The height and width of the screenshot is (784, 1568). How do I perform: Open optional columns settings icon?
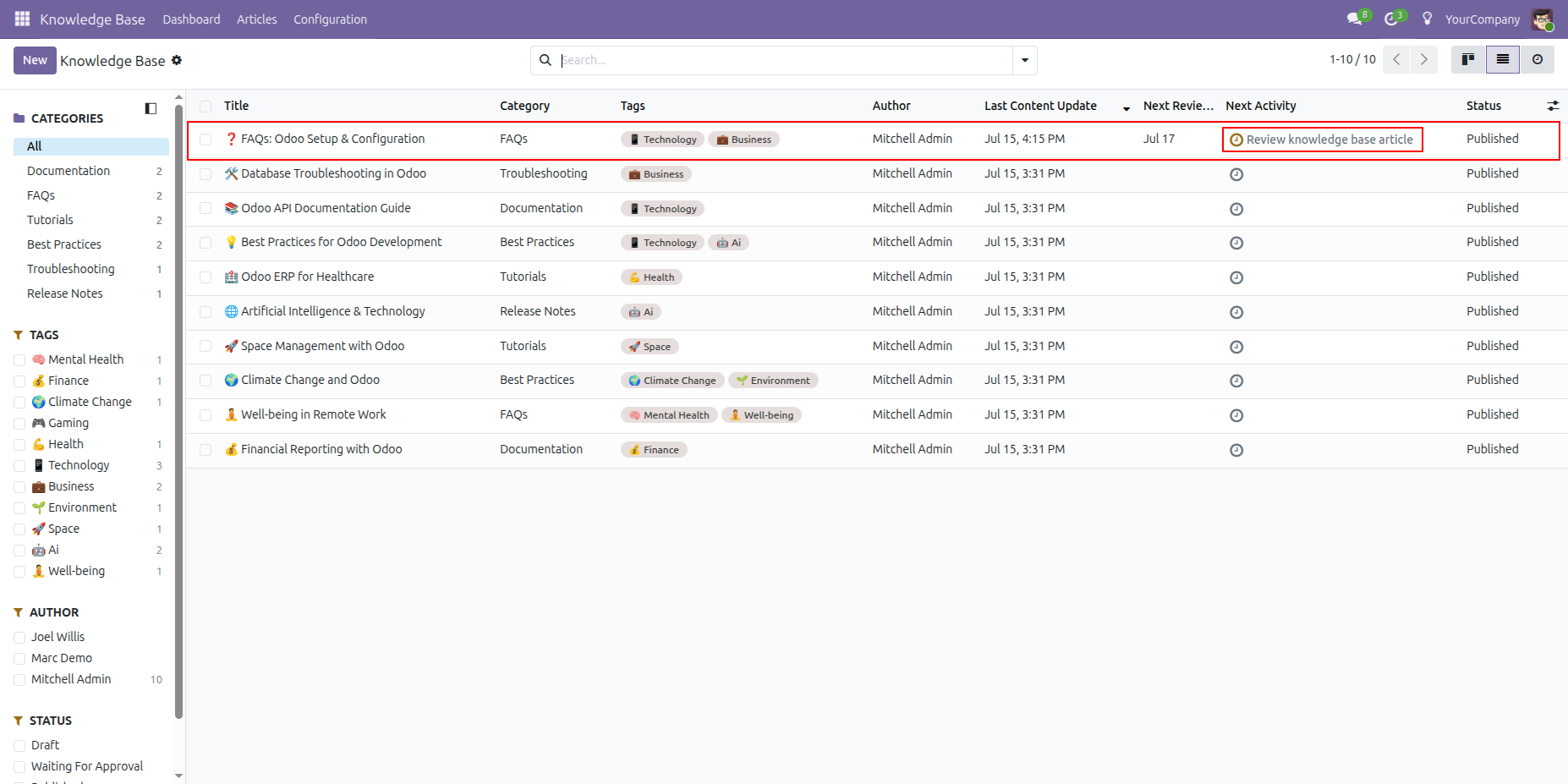(x=1553, y=106)
